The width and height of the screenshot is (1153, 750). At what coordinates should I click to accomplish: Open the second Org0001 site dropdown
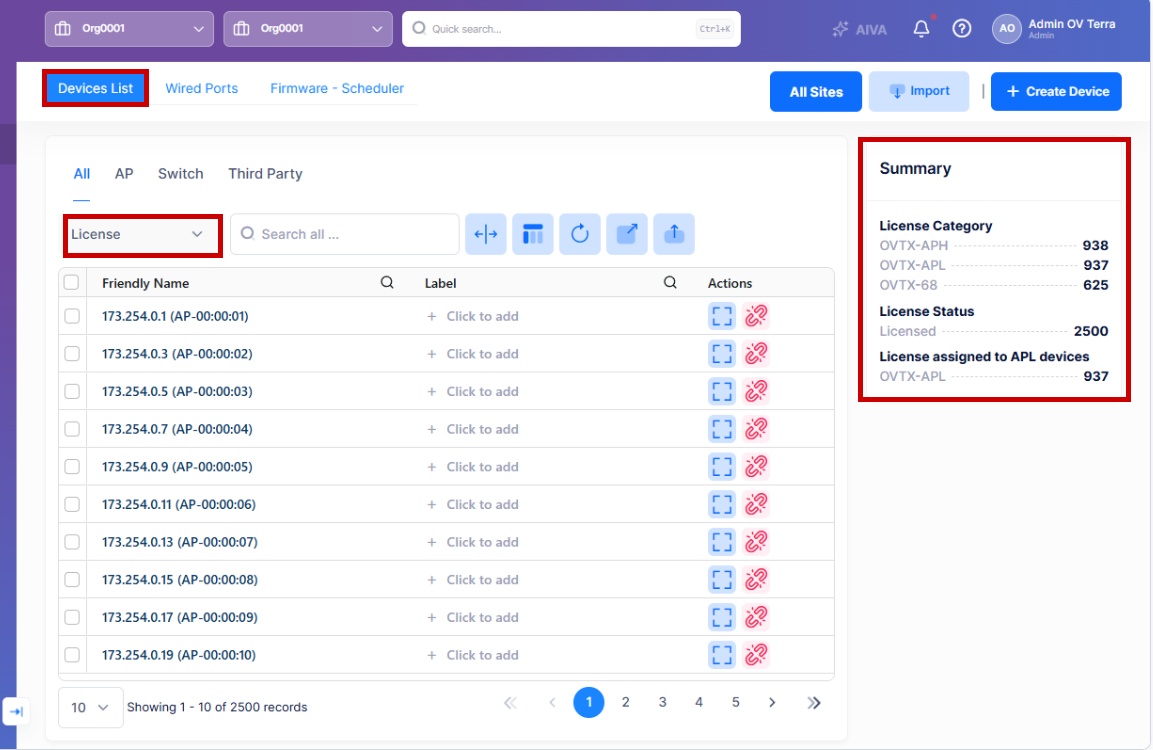coord(308,29)
